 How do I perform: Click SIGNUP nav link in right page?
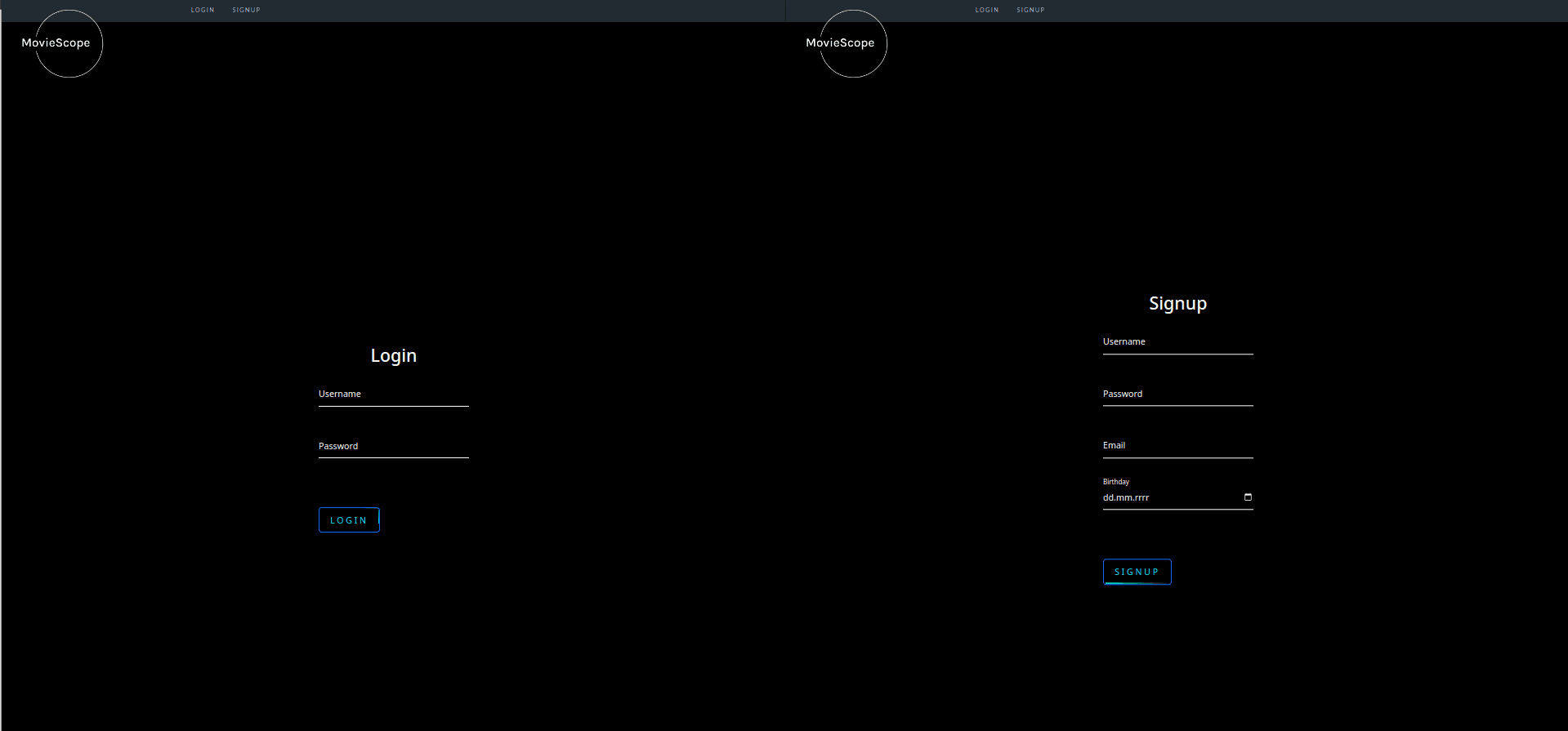point(1030,10)
